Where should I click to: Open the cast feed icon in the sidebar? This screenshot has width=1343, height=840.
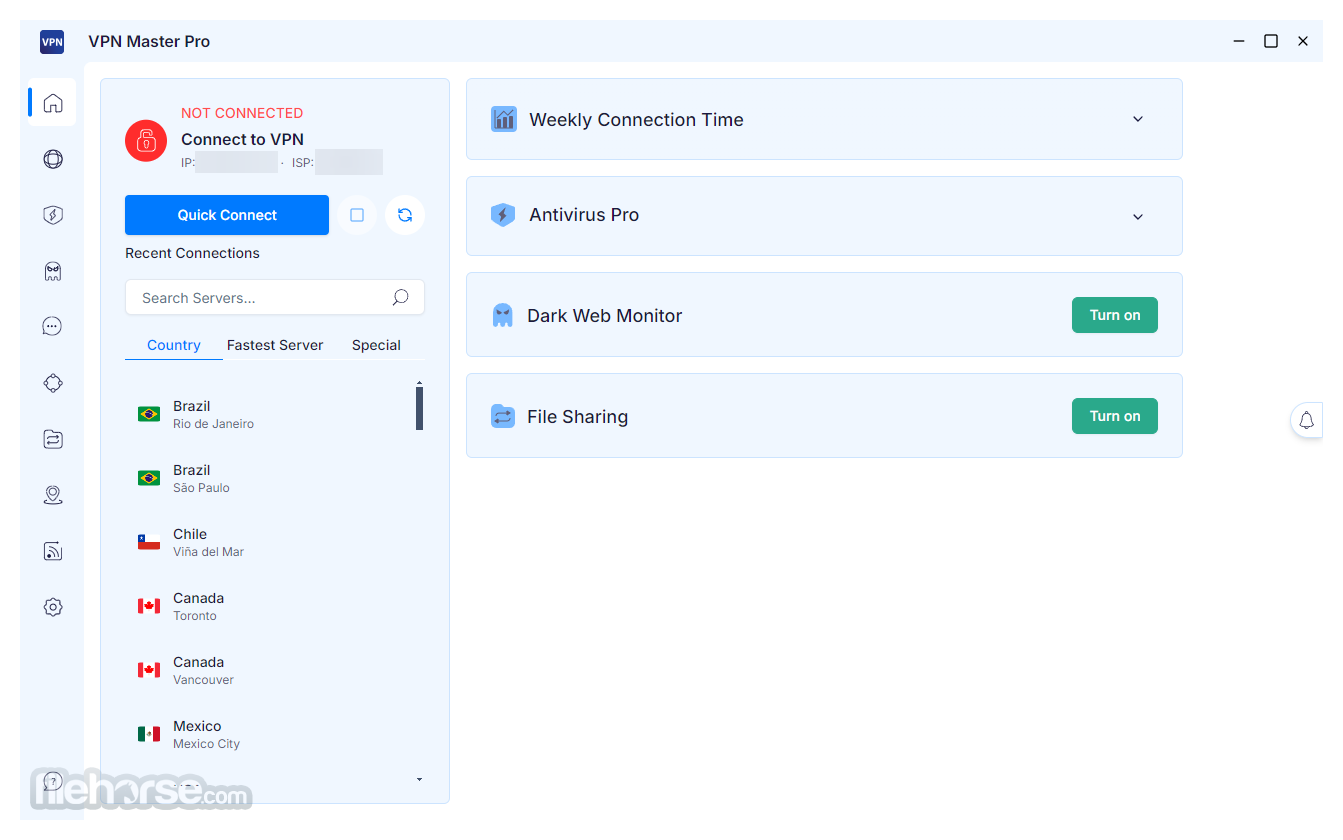click(x=53, y=551)
